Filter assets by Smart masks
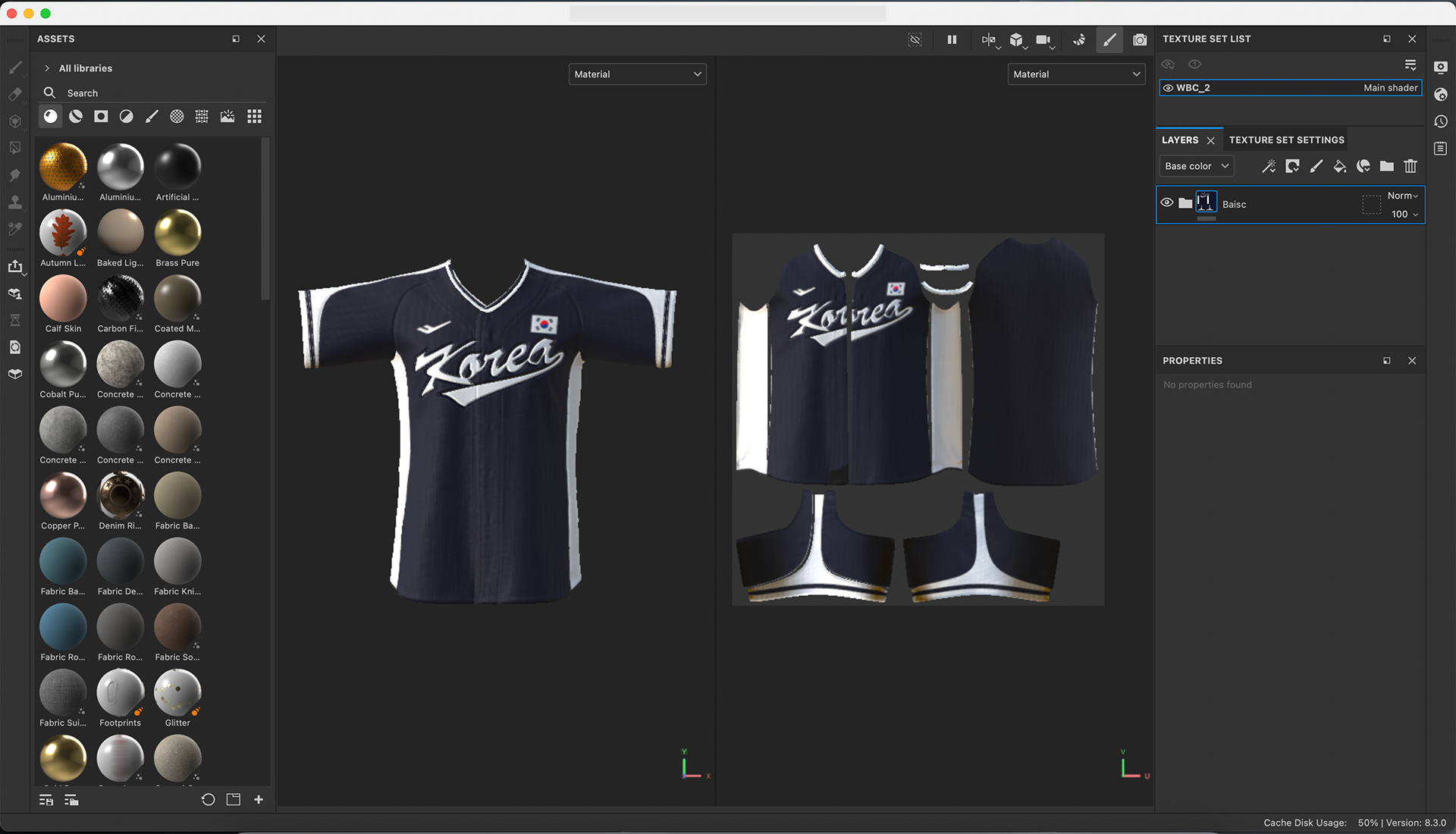1456x834 pixels. (x=101, y=116)
